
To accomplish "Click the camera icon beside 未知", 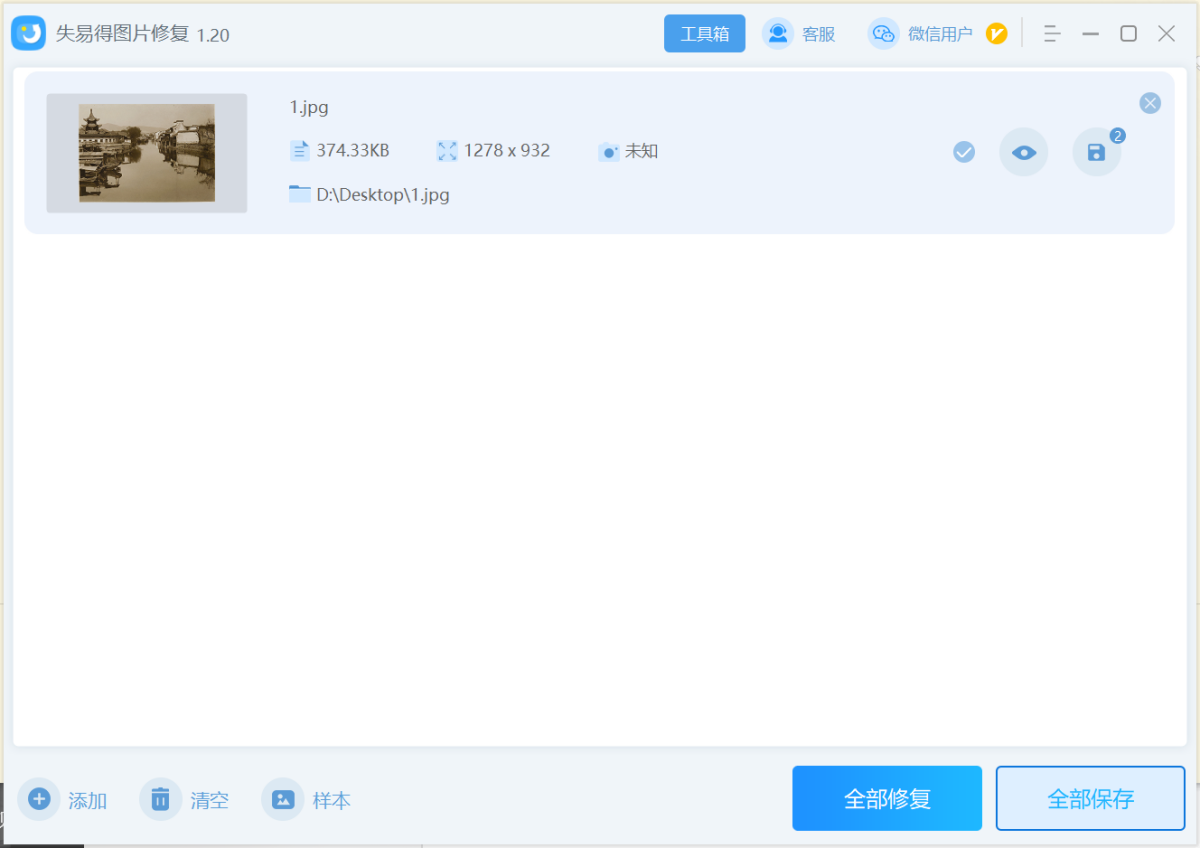I will 608,152.
